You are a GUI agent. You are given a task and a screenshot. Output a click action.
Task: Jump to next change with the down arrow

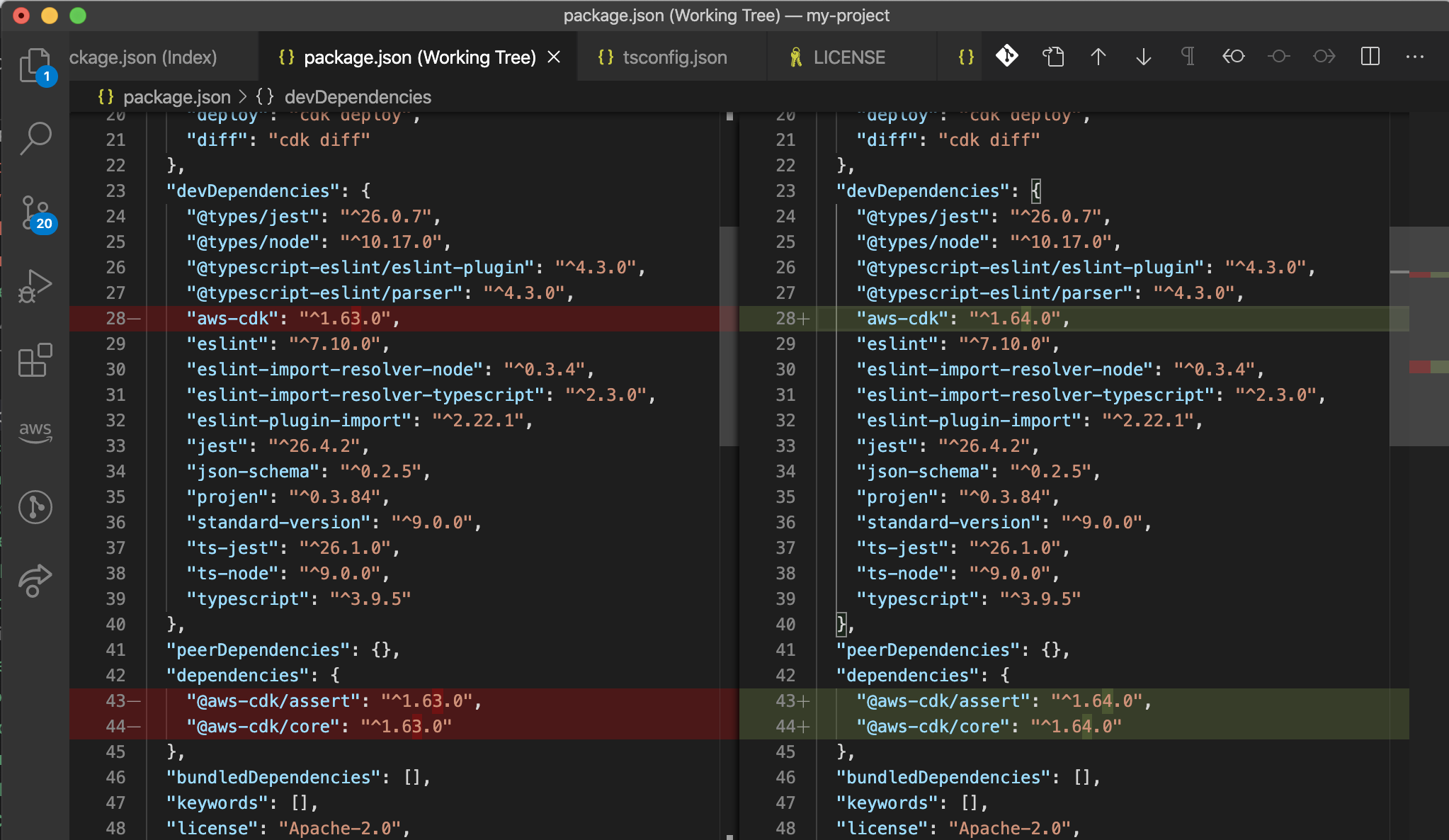pos(1142,57)
